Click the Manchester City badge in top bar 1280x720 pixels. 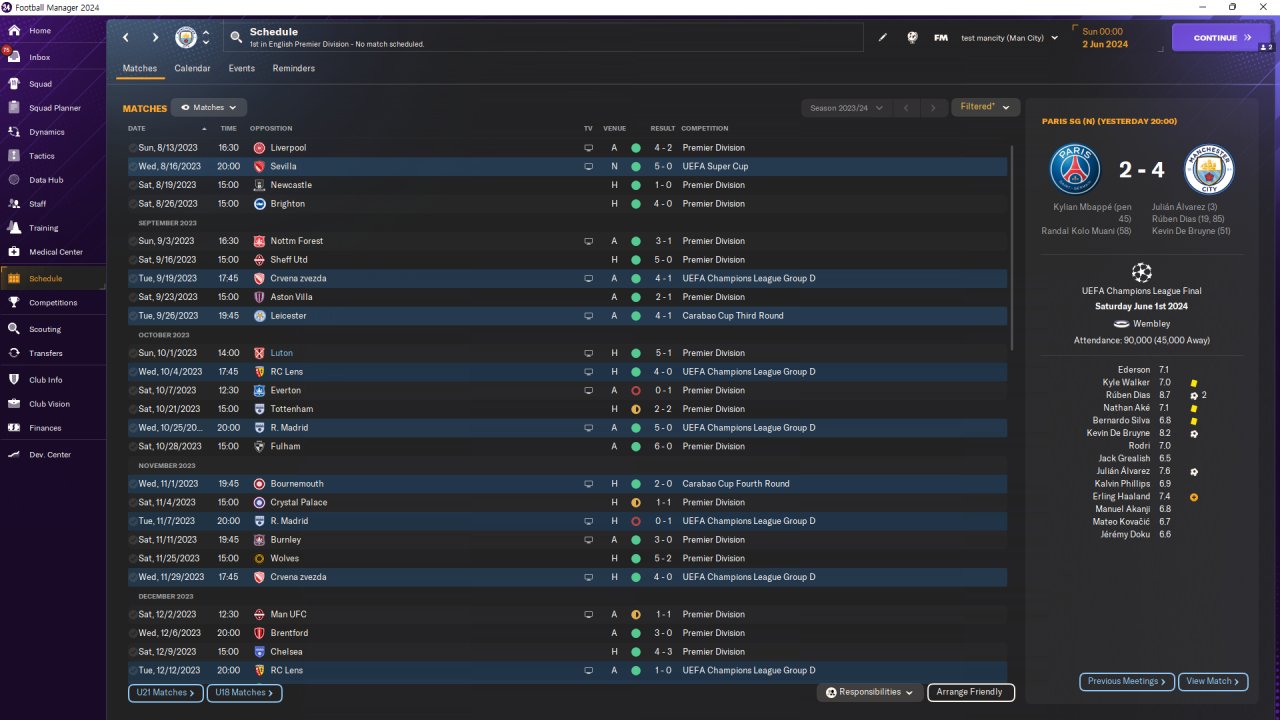pos(186,38)
